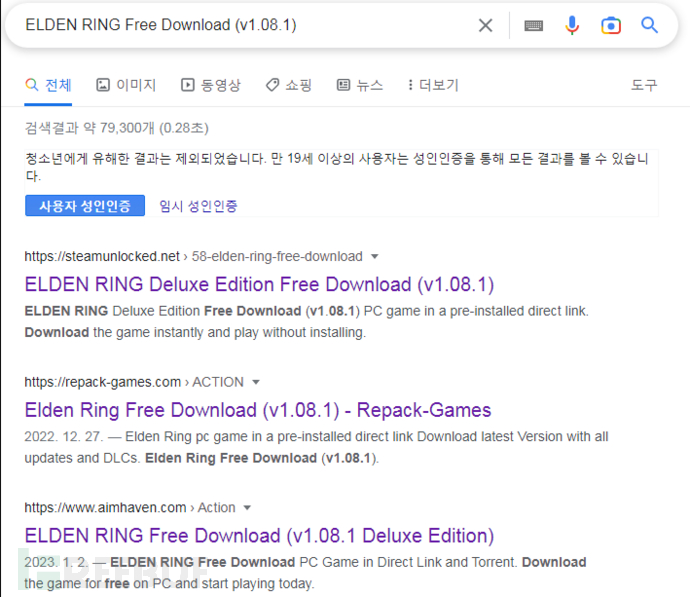Image resolution: width=690 pixels, height=597 pixels.
Task: Click in the ELDEN RING search query field
Action: tap(246, 25)
